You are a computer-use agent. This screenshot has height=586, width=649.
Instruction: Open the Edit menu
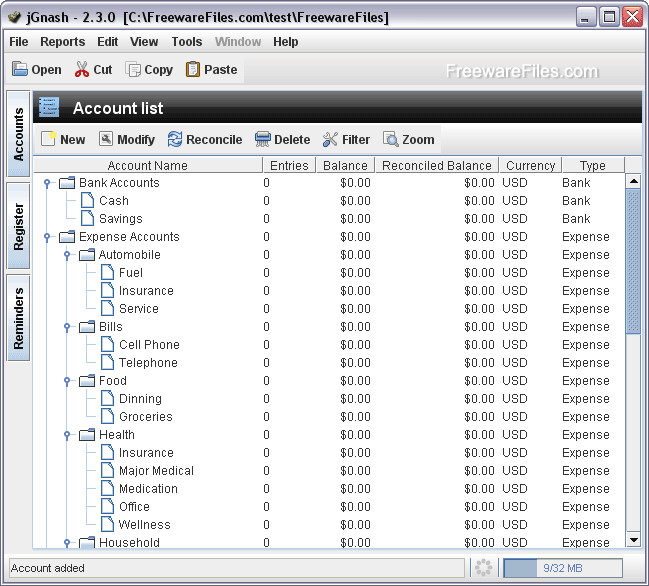click(x=108, y=41)
